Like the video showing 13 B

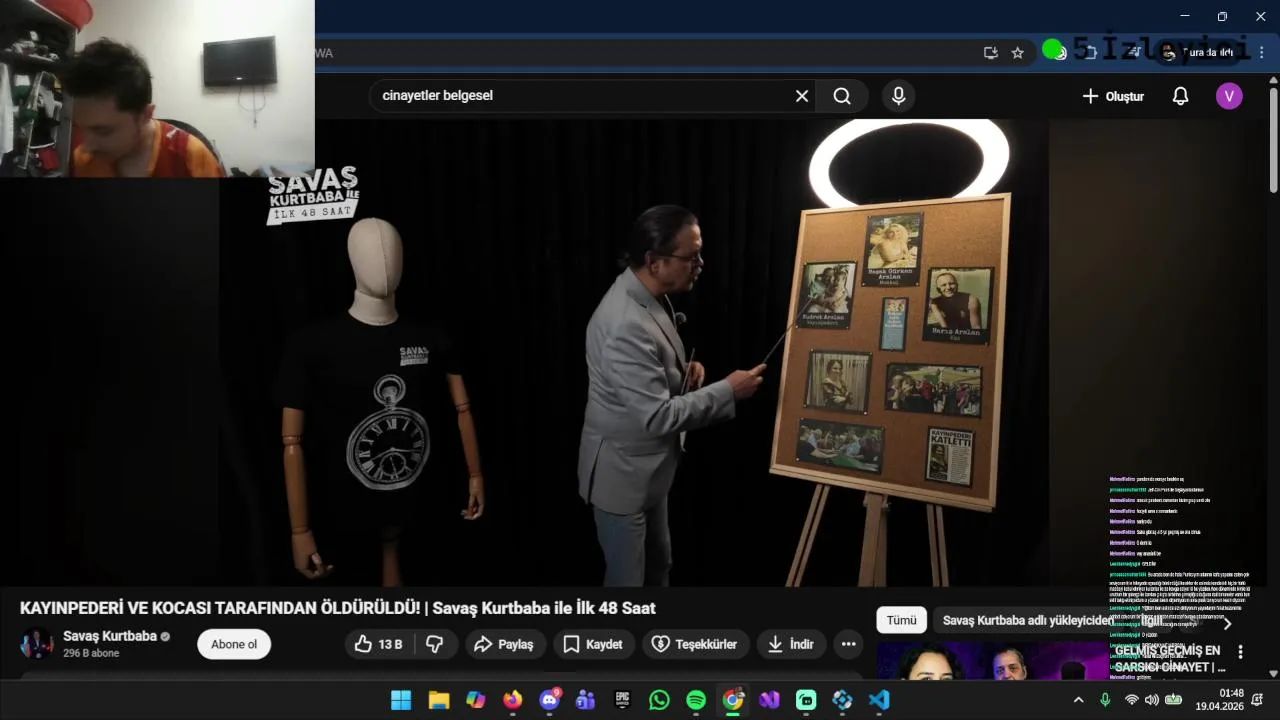click(x=378, y=644)
